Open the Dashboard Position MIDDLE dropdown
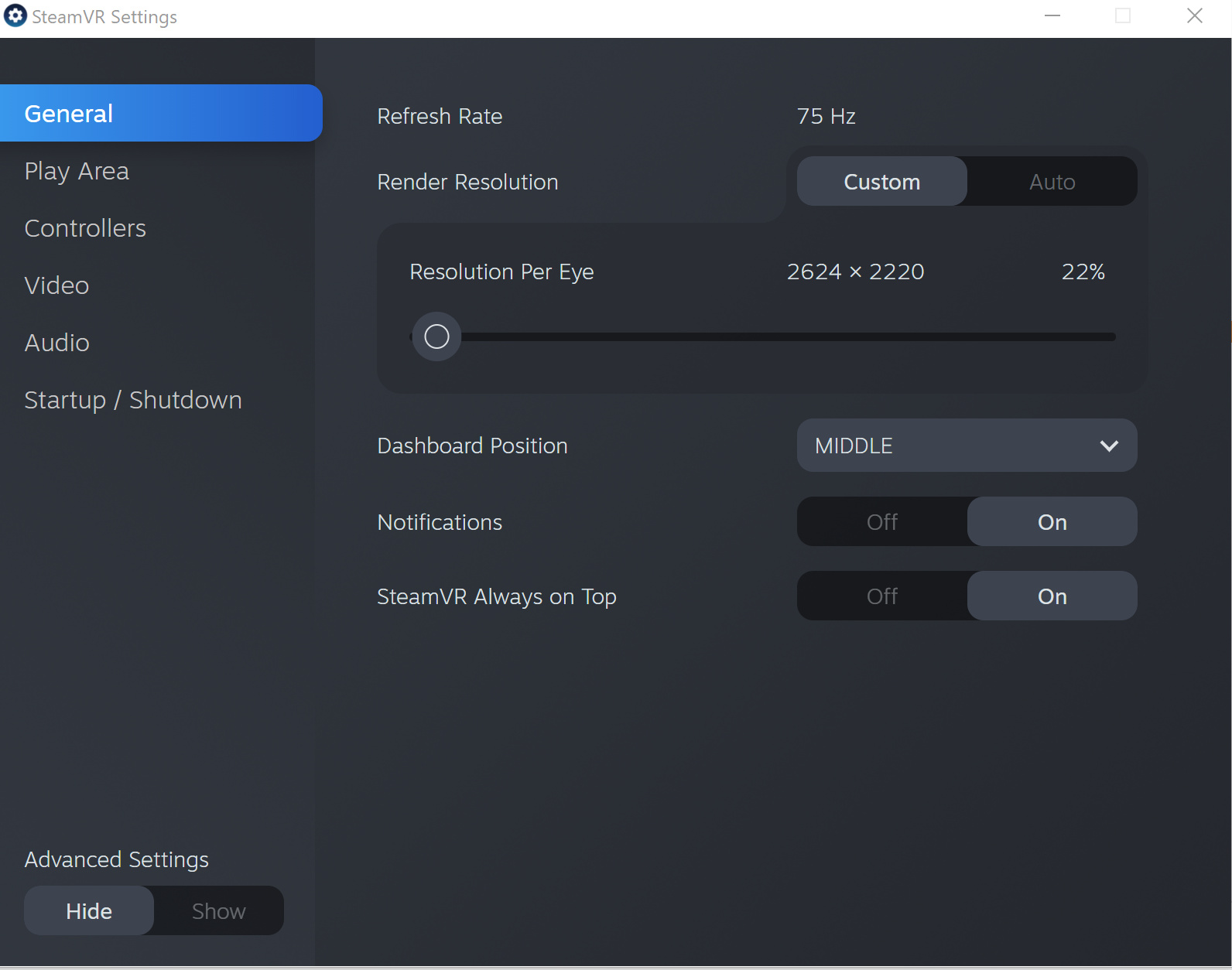 click(966, 446)
